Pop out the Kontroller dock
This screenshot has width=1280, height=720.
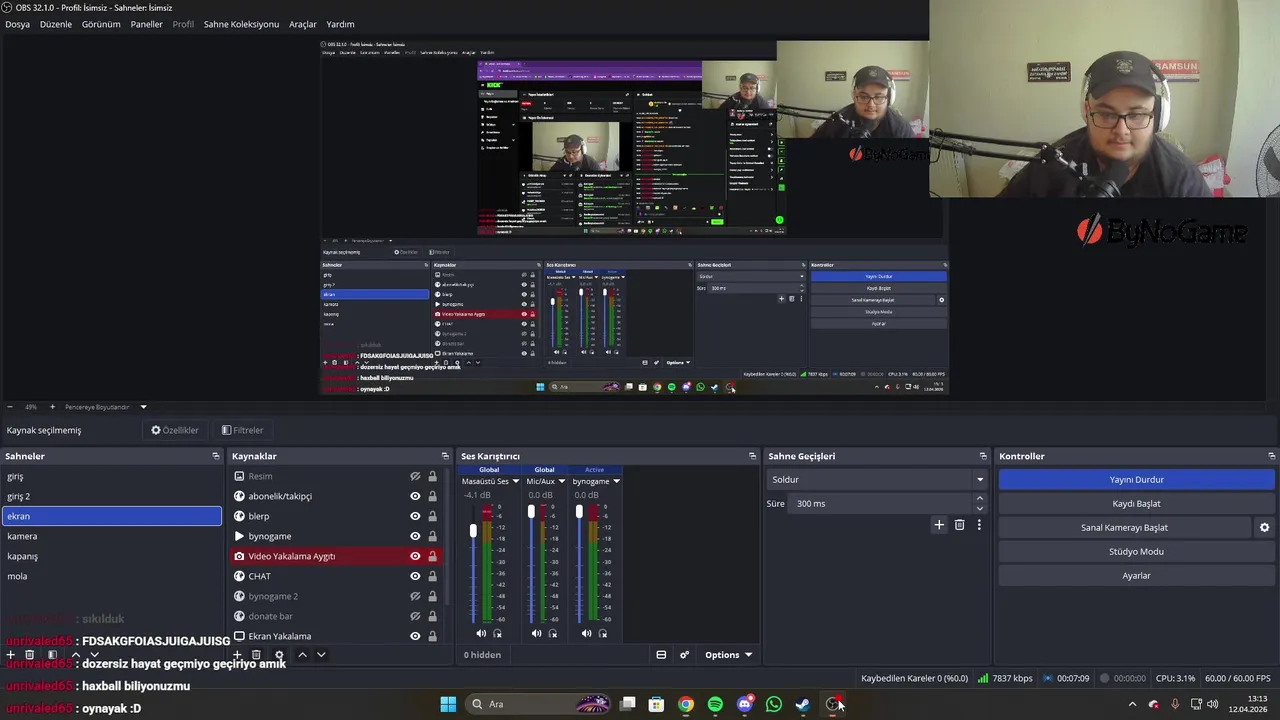pyautogui.click(x=1271, y=456)
